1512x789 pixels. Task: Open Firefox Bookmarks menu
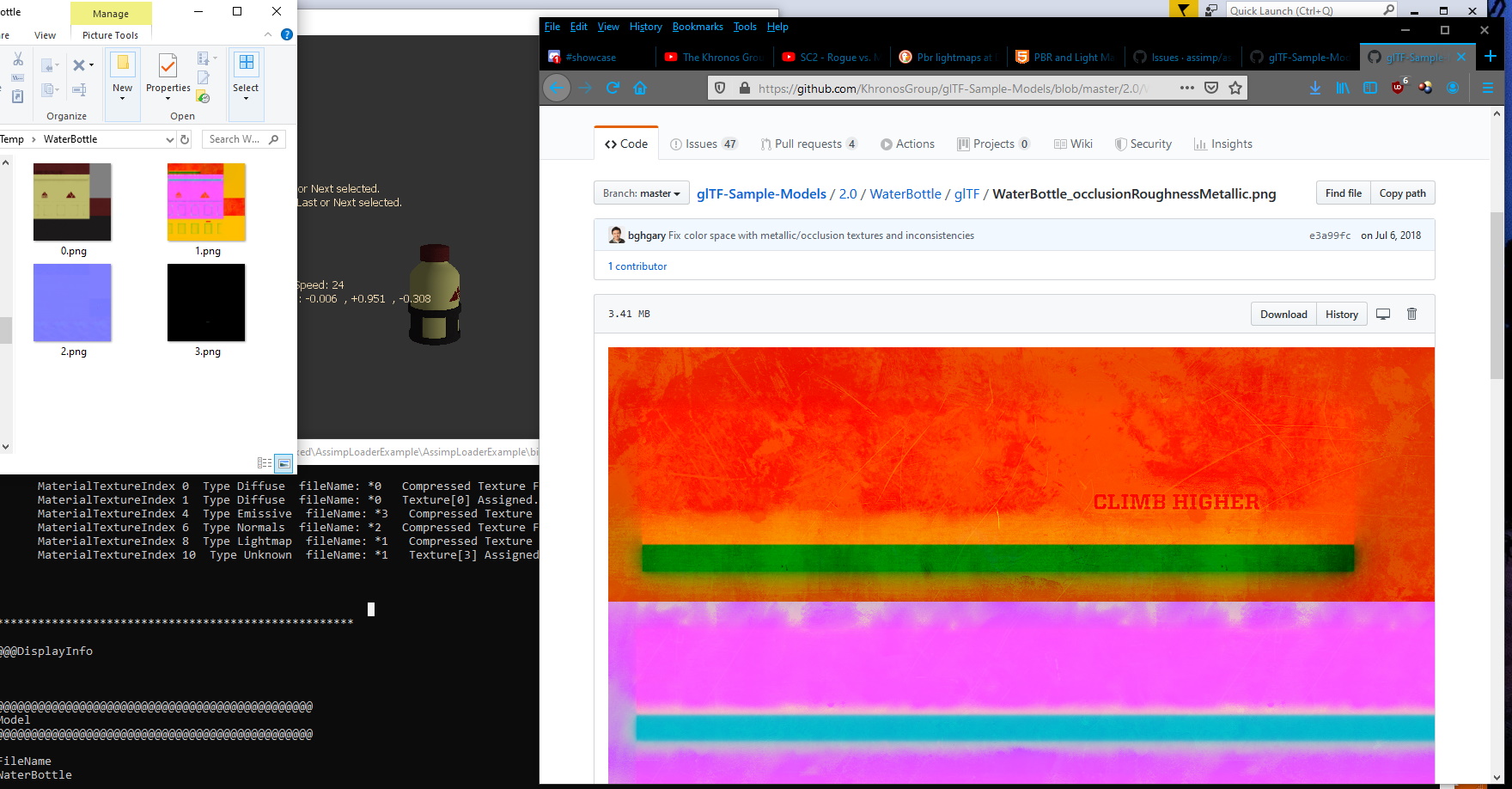[x=698, y=27]
